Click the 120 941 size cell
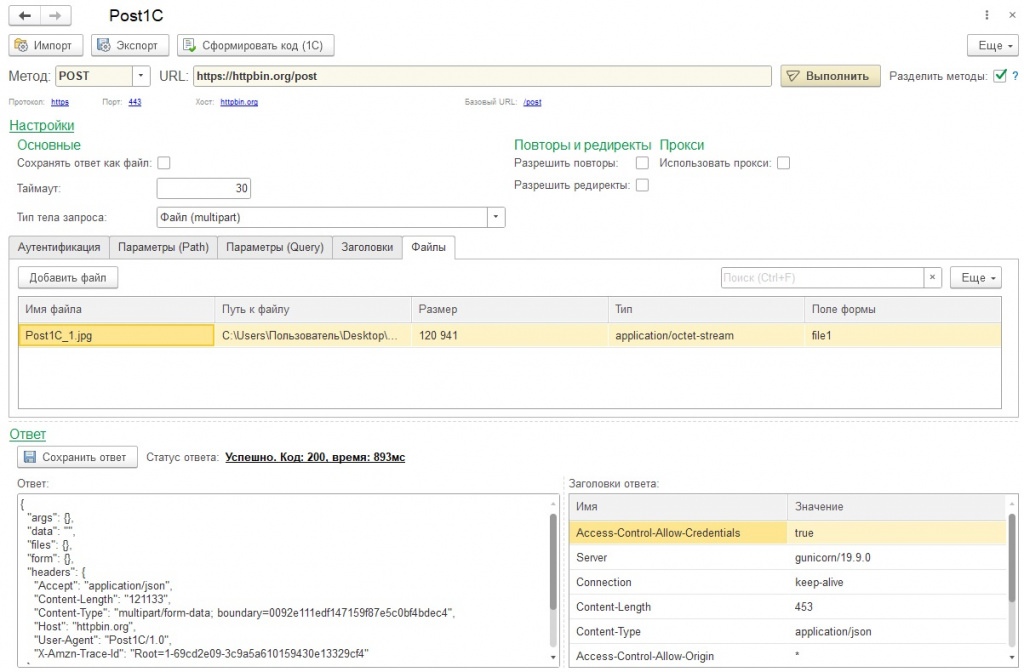Viewport: 1024px width, 672px height. click(x=509, y=336)
